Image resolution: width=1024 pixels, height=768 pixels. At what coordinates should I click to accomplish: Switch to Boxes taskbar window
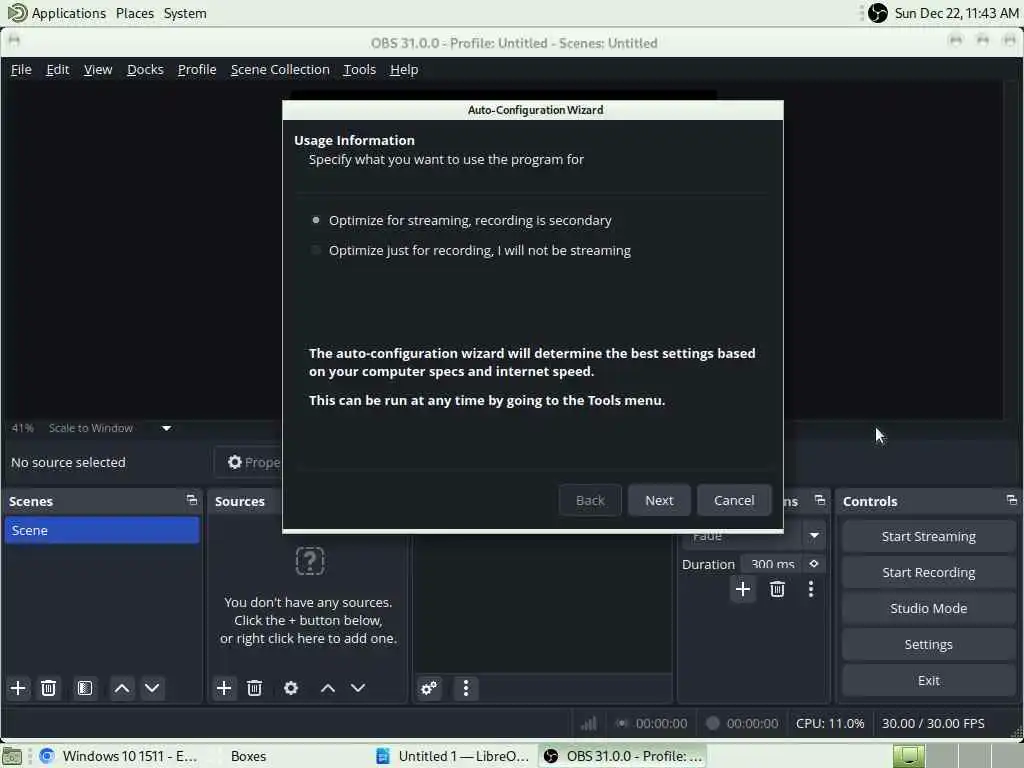(248, 756)
